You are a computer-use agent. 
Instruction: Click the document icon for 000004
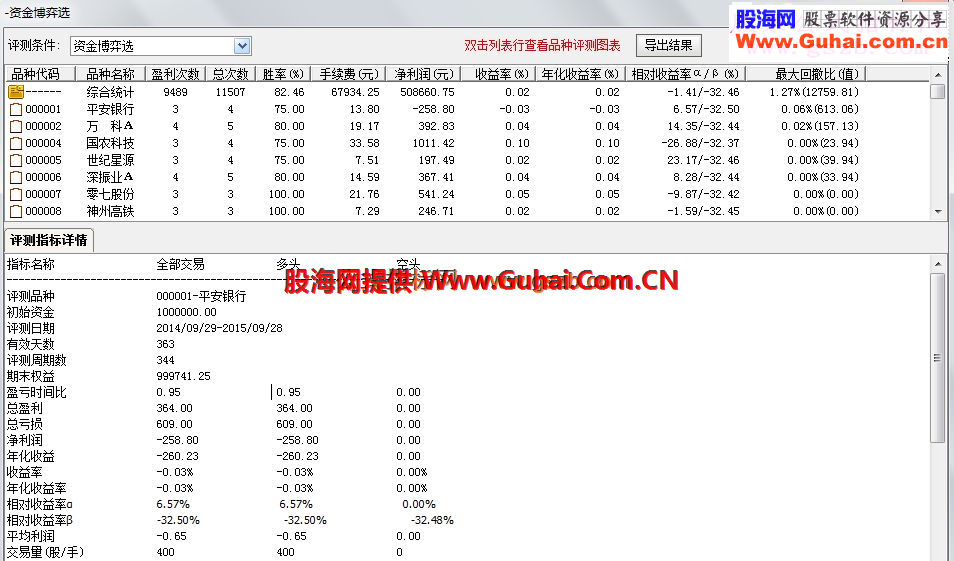16,144
